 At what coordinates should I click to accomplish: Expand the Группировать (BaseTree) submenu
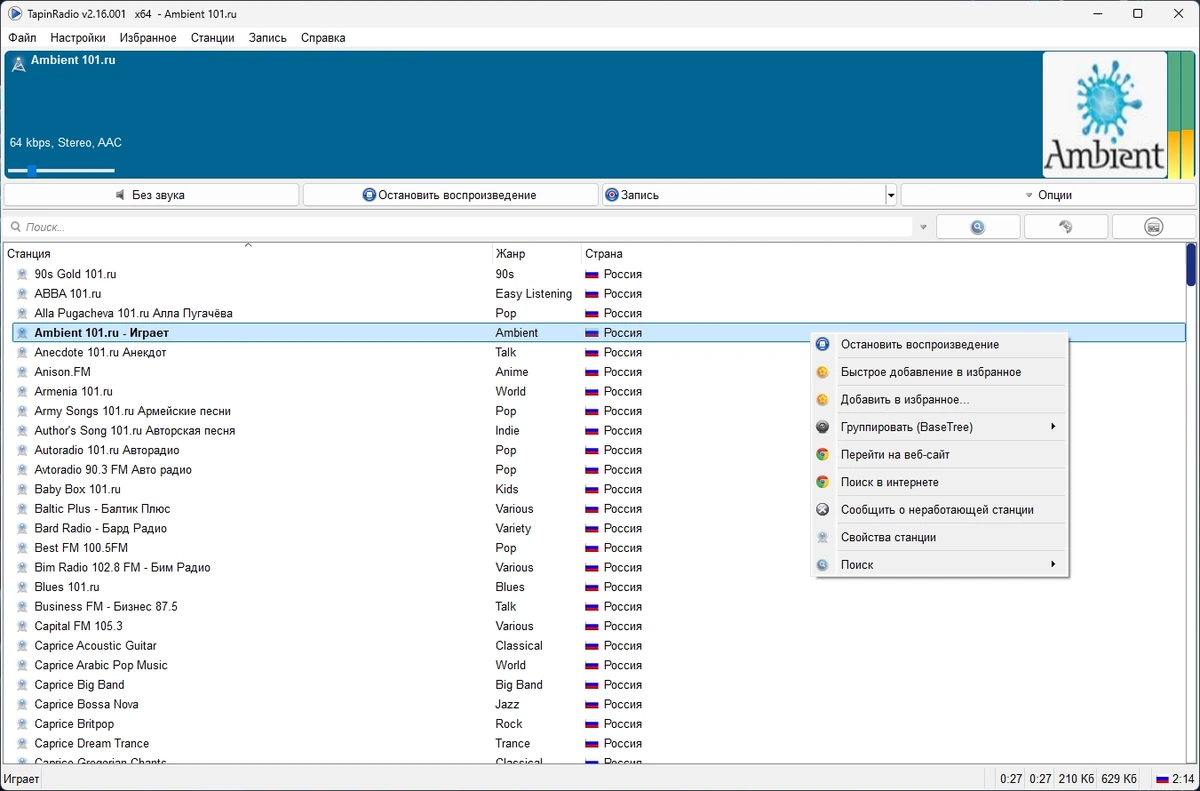pos(940,427)
